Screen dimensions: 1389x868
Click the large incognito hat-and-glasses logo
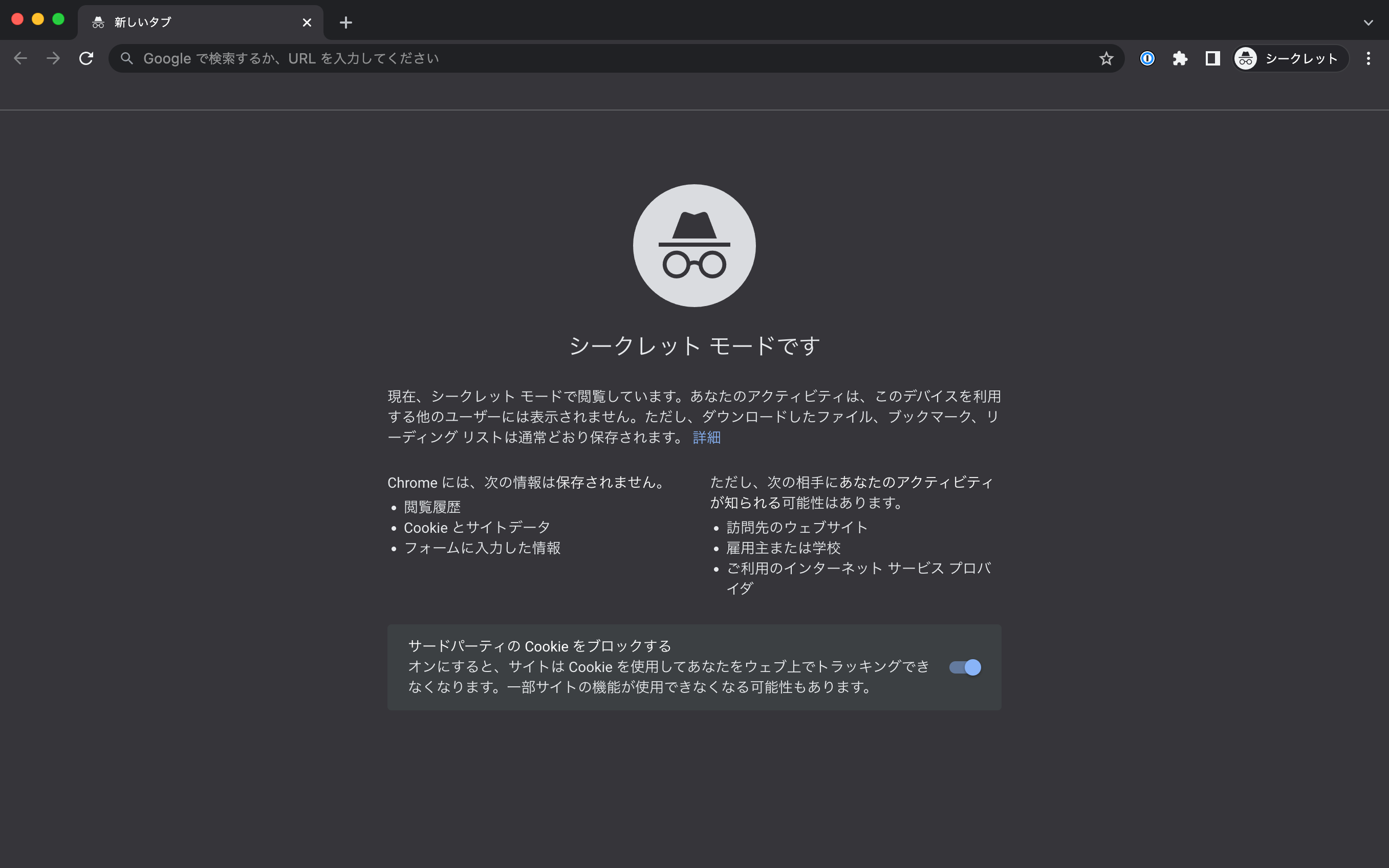coord(694,245)
